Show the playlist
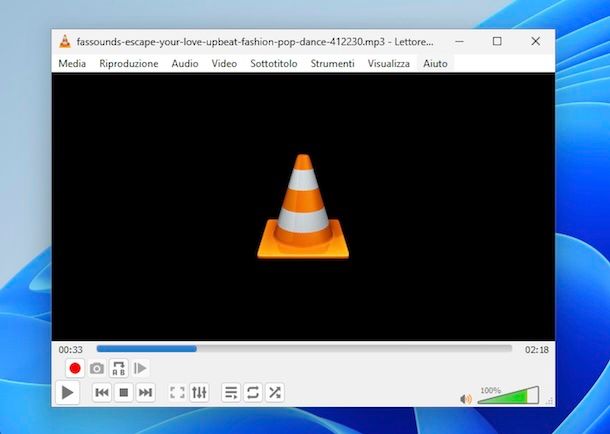Image resolution: width=610 pixels, height=434 pixels. tap(231, 392)
